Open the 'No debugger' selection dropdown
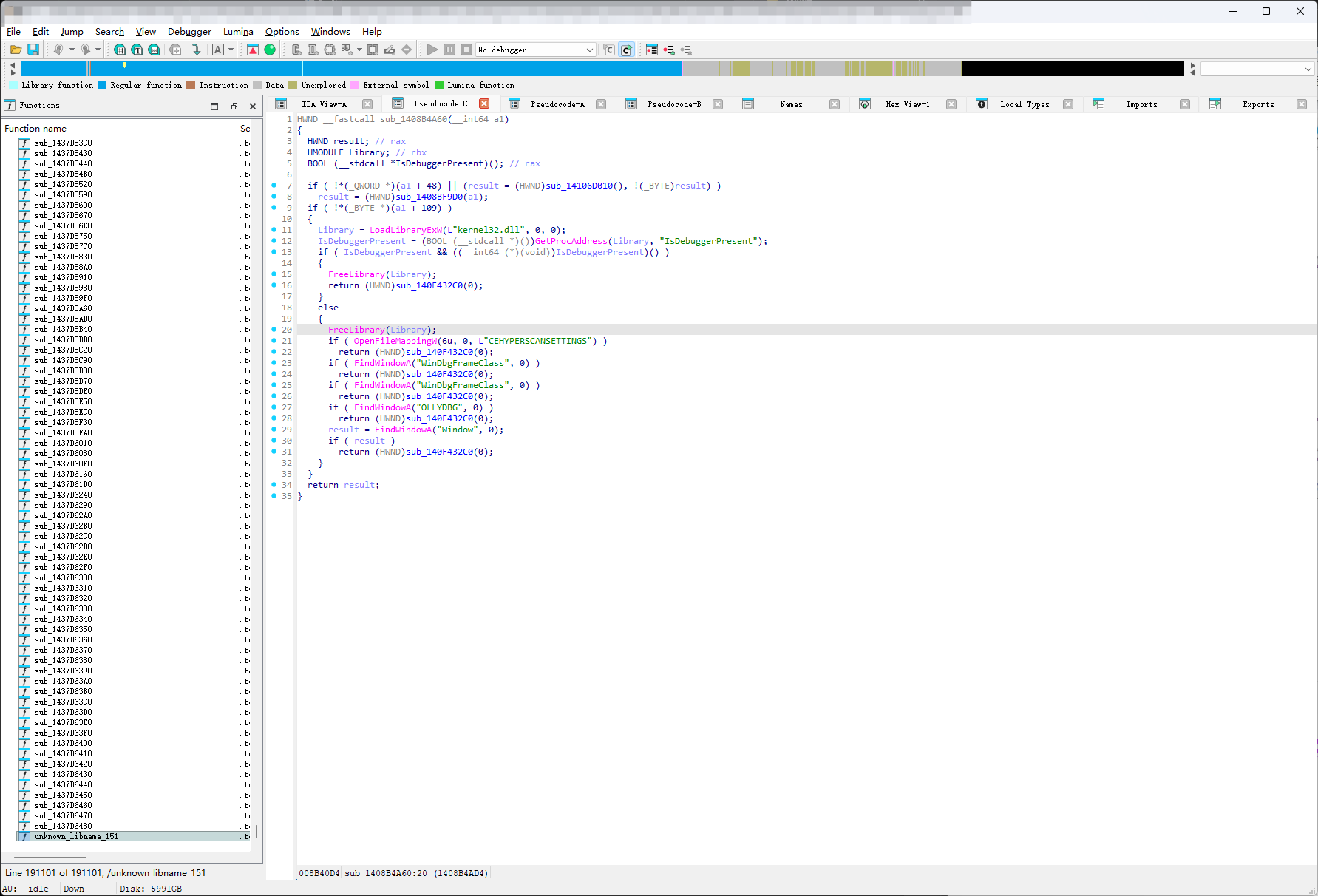Viewport: 1318px width, 896px height. [x=536, y=50]
